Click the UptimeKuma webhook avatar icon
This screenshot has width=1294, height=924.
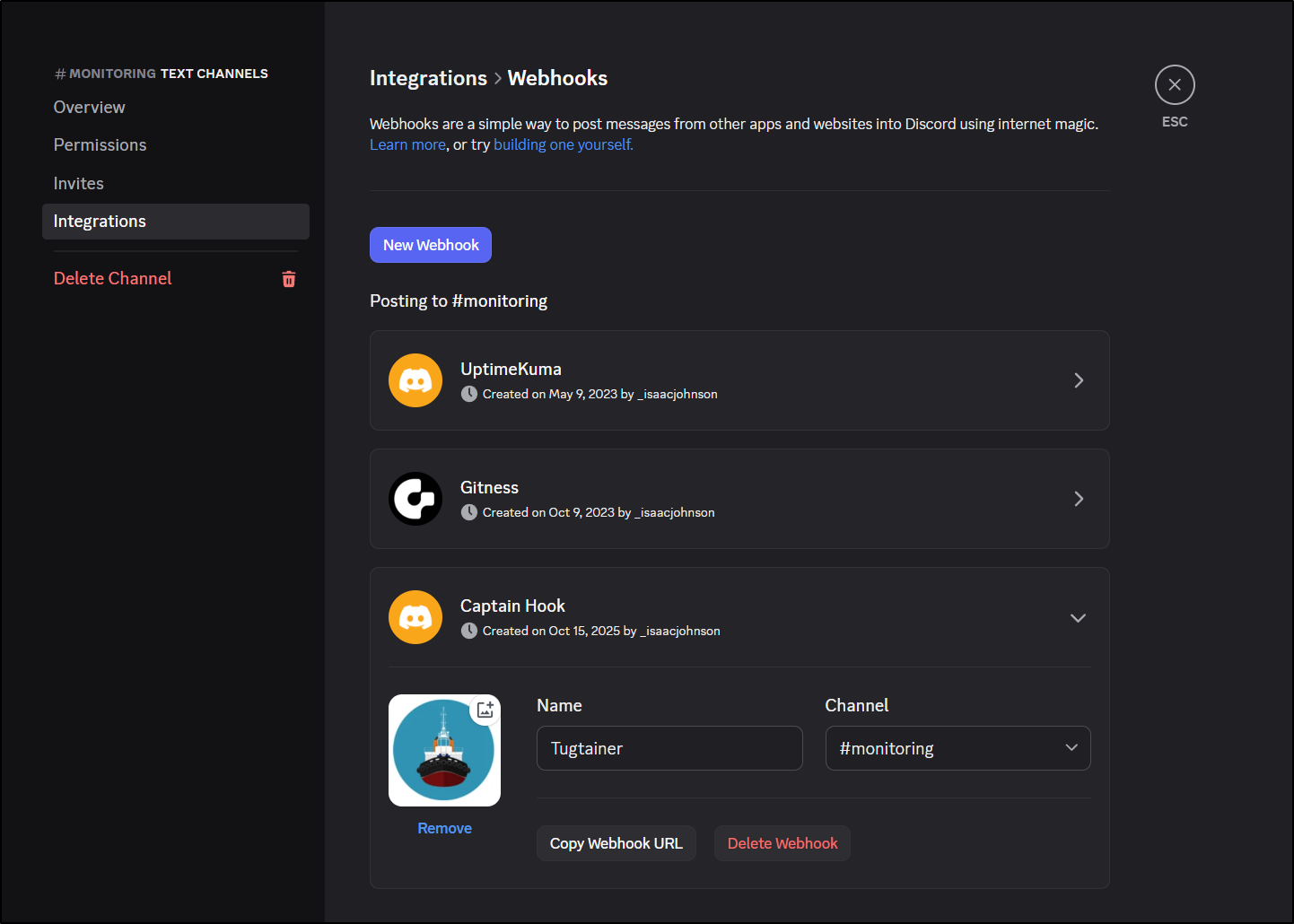[415, 380]
